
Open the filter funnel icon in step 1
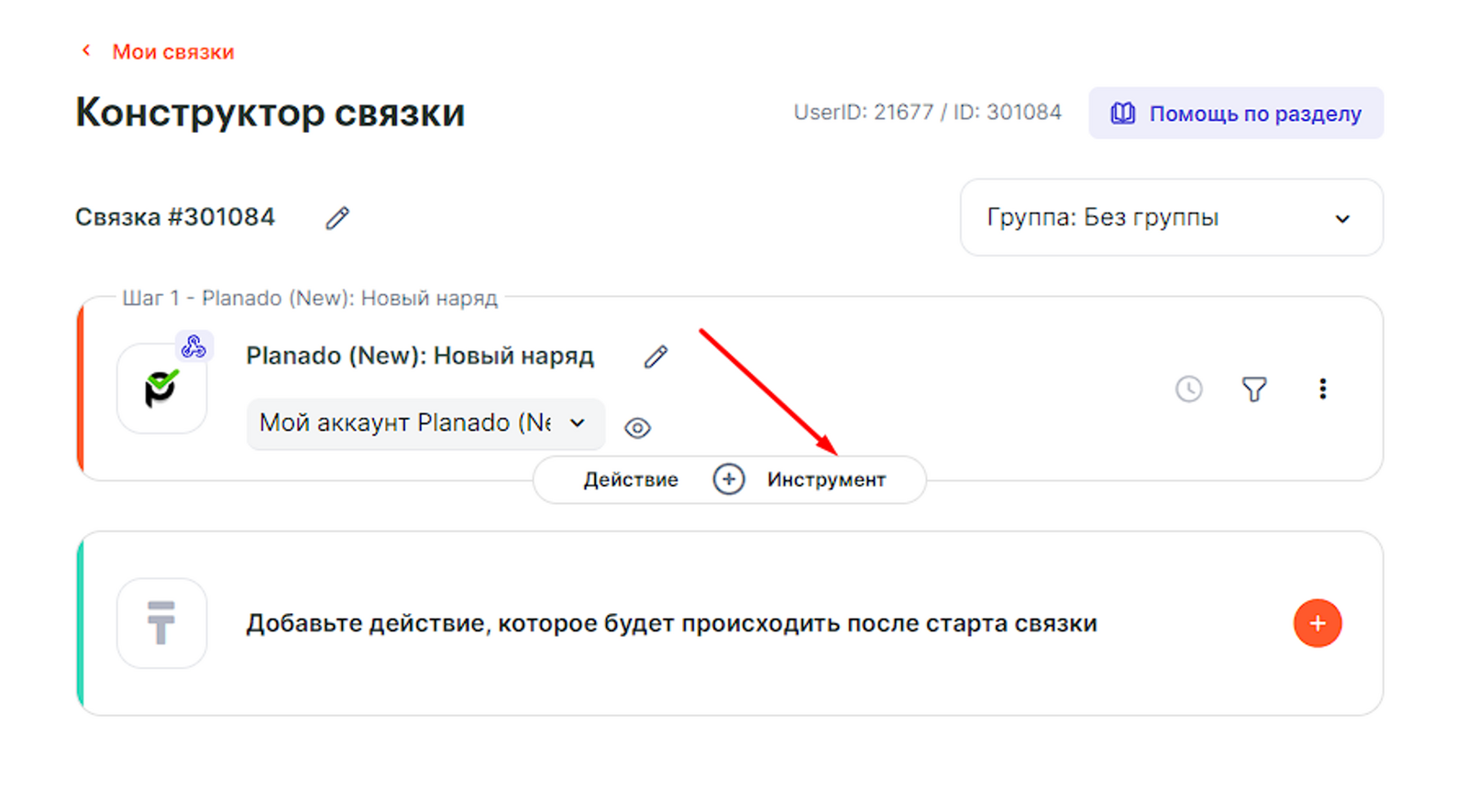tap(1254, 390)
